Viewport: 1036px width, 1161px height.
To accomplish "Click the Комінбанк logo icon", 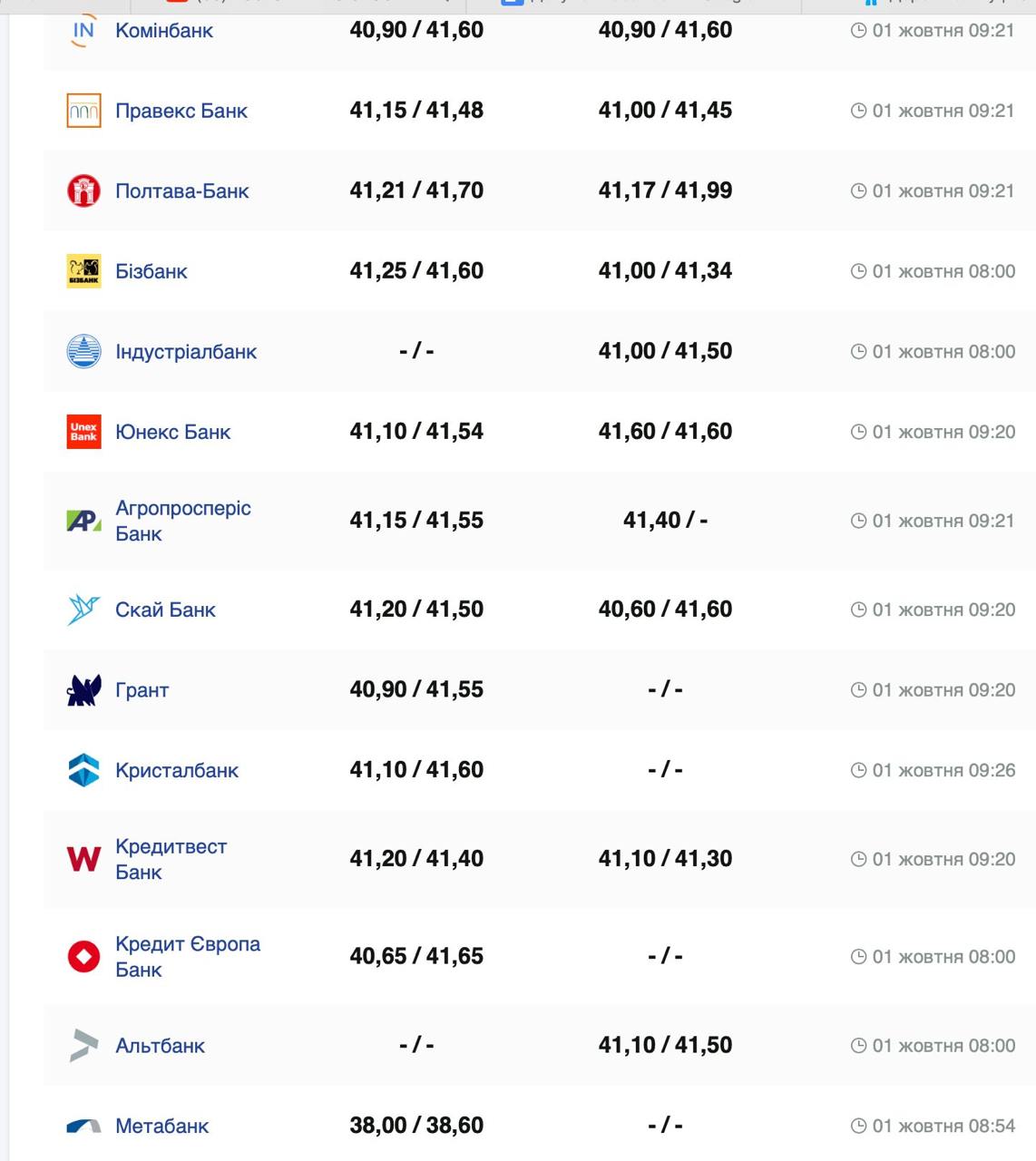I will point(83,31).
